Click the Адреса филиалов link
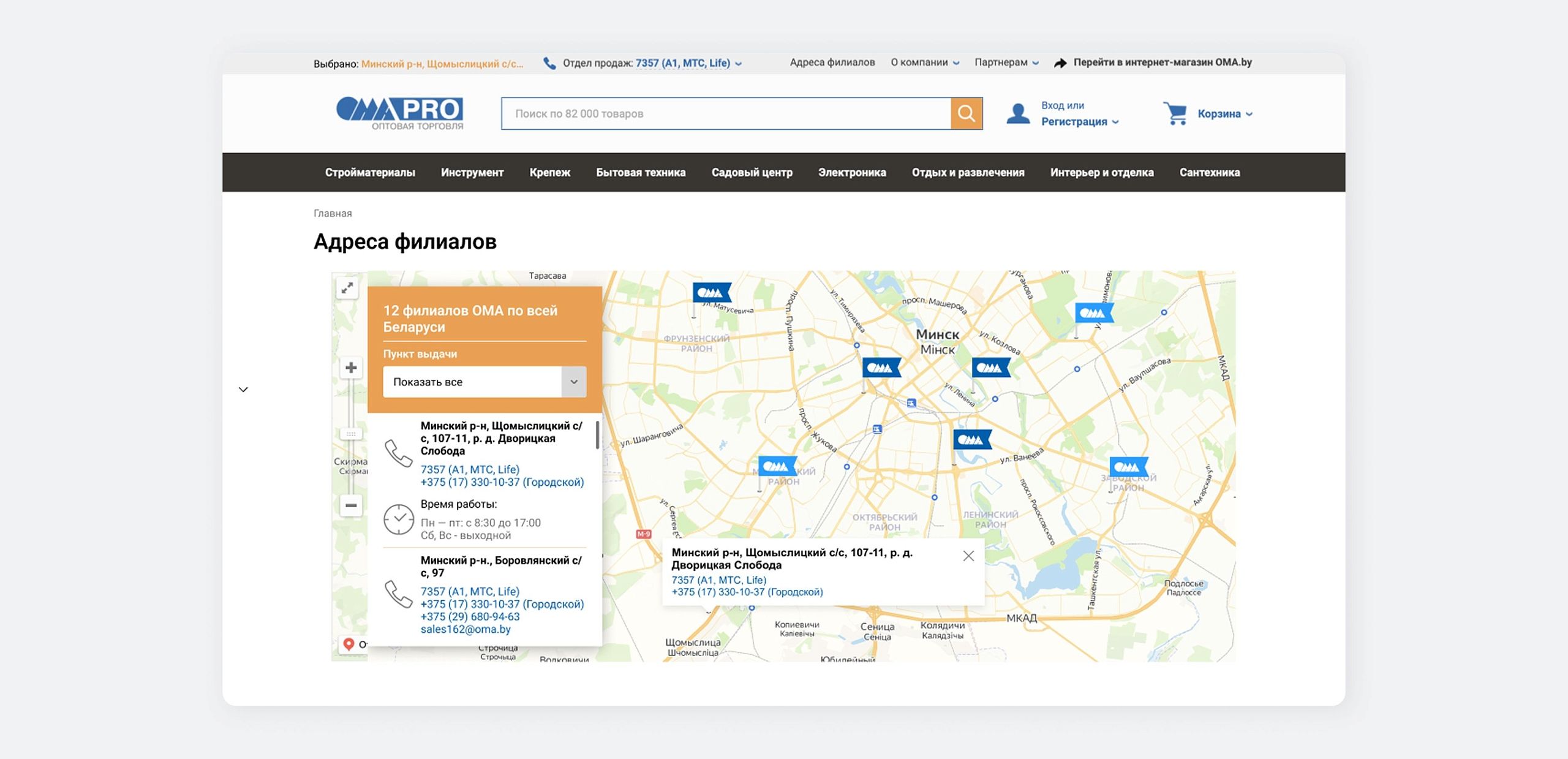Viewport: 1568px width, 759px height. [x=832, y=62]
